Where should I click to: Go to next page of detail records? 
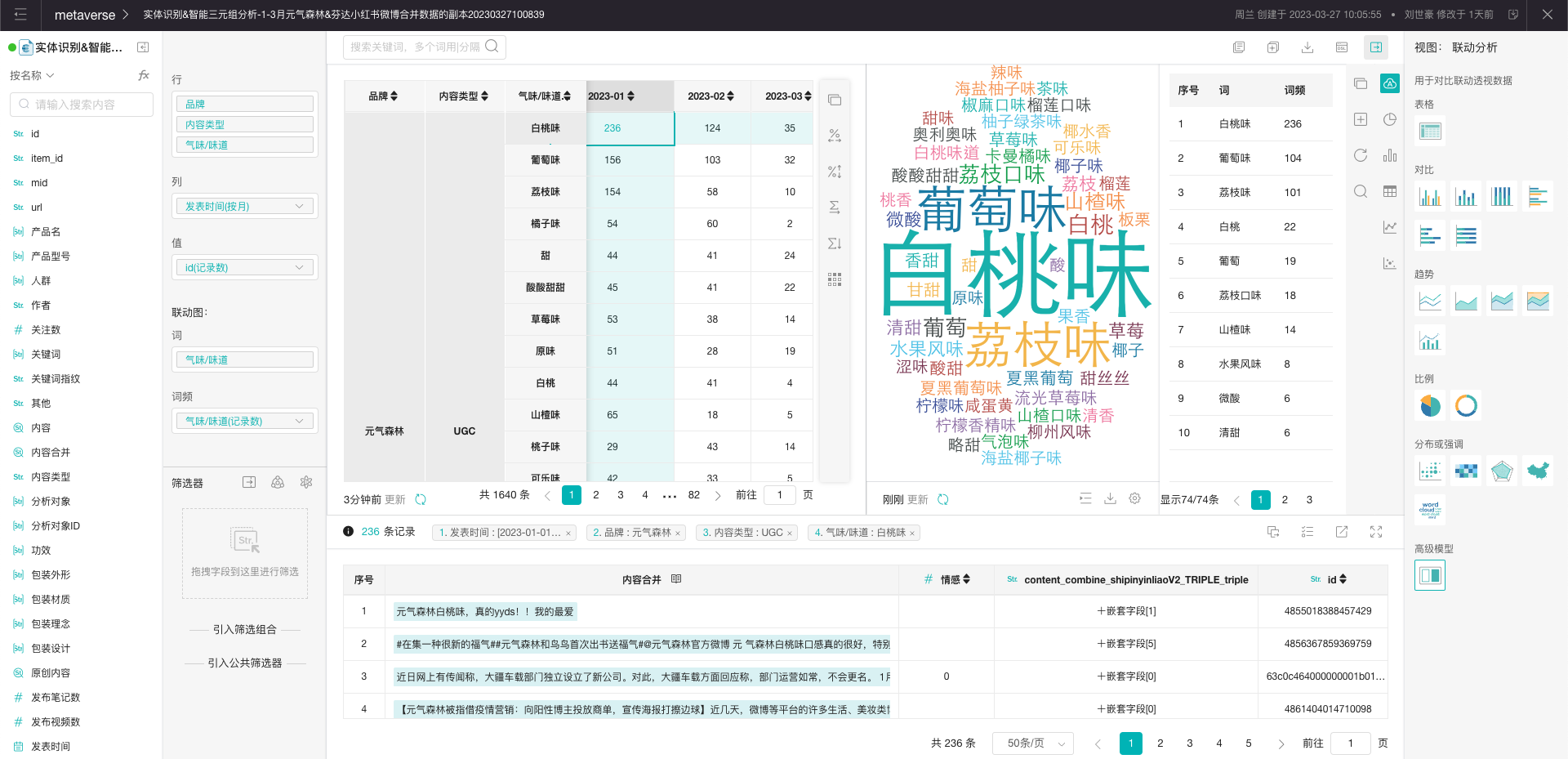[x=1281, y=743]
